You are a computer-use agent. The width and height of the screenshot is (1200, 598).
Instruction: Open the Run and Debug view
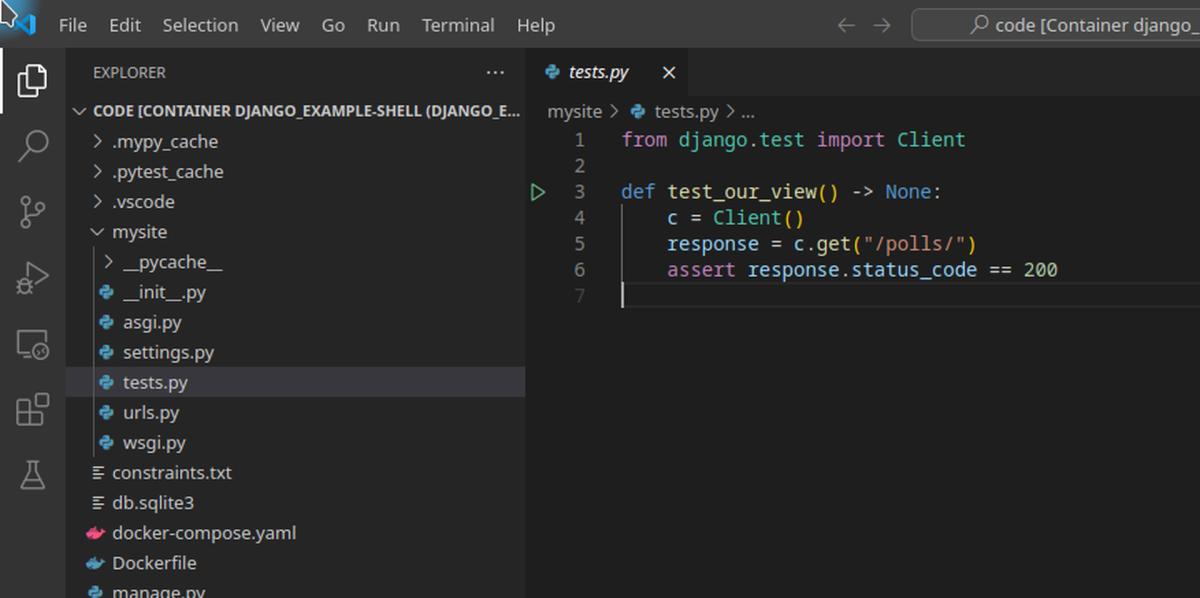(x=31, y=279)
